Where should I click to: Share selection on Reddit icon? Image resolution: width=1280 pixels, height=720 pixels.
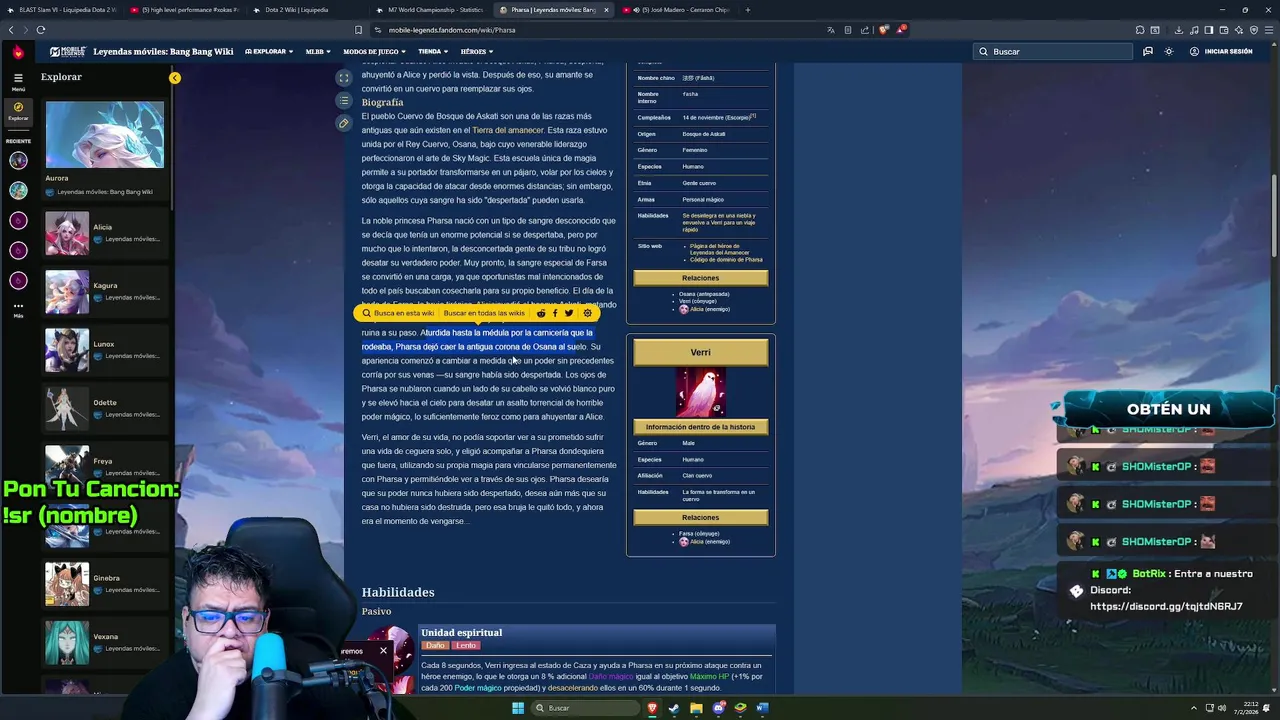point(541,313)
